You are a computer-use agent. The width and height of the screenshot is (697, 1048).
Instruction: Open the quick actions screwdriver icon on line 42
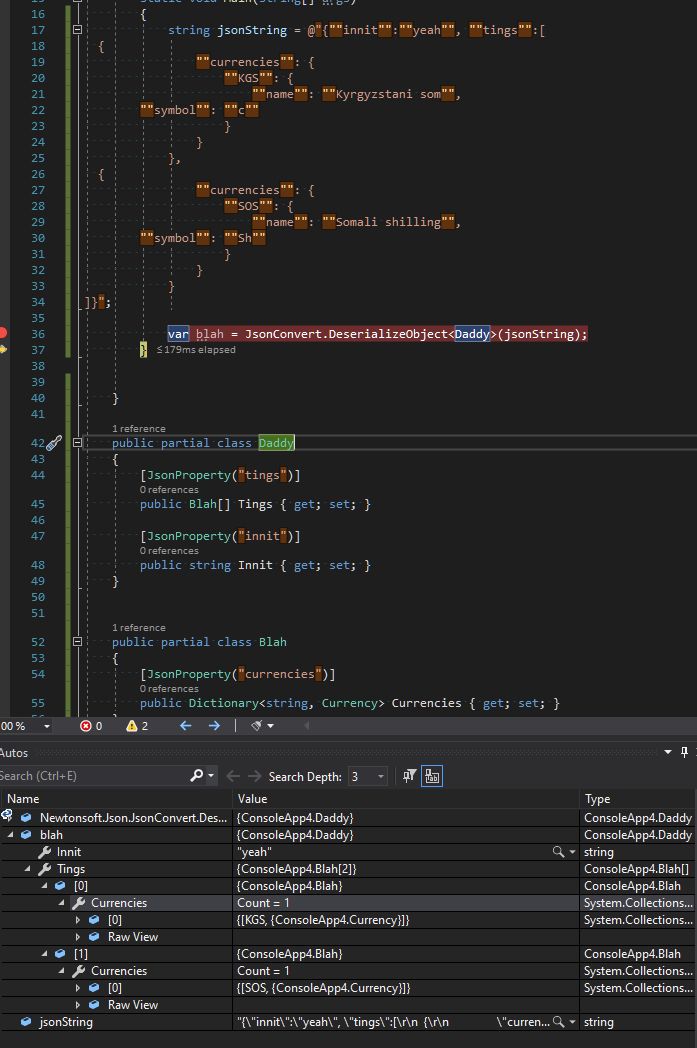tap(54, 442)
